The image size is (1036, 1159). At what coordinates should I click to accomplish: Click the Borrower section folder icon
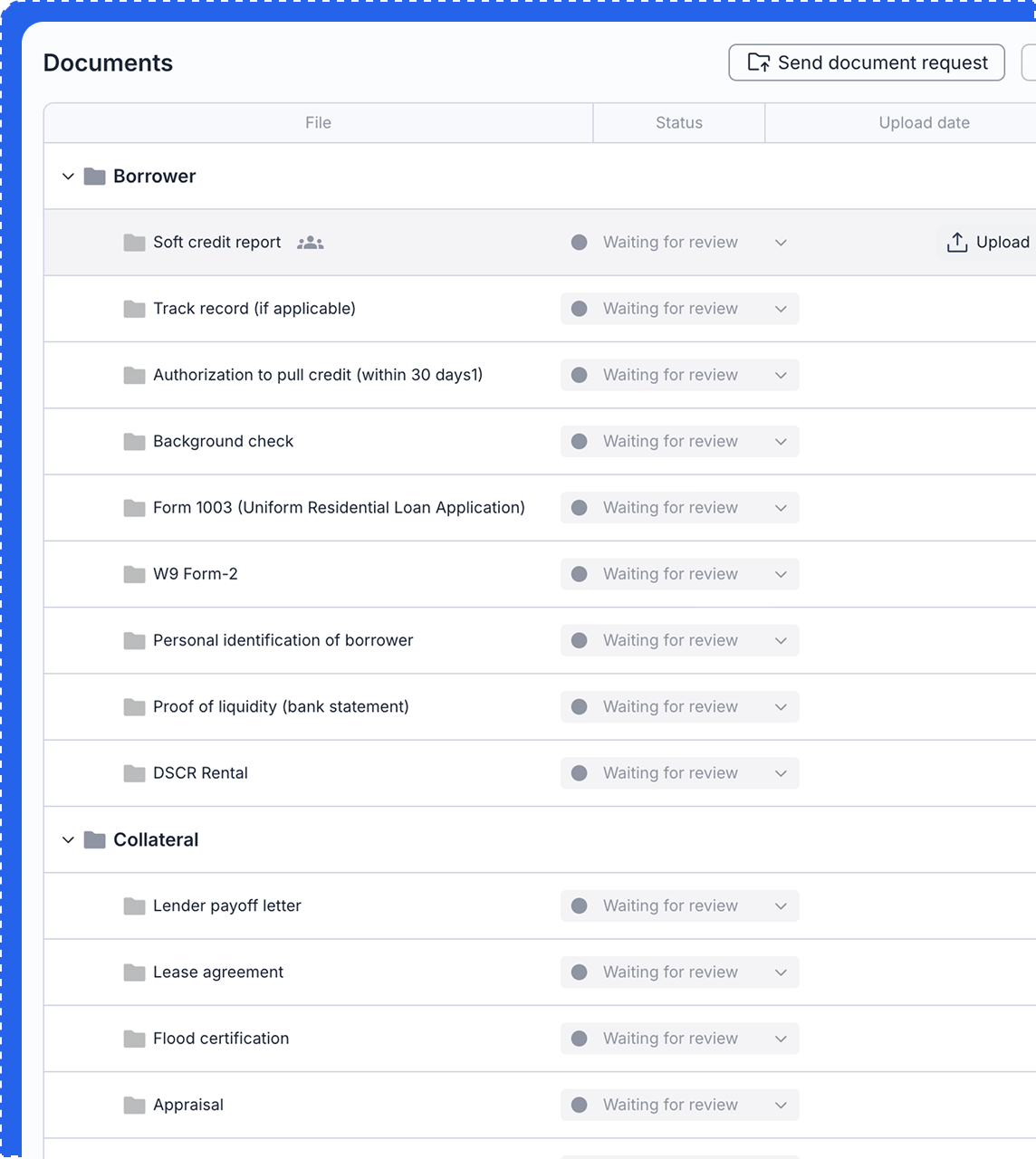point(94,177)
